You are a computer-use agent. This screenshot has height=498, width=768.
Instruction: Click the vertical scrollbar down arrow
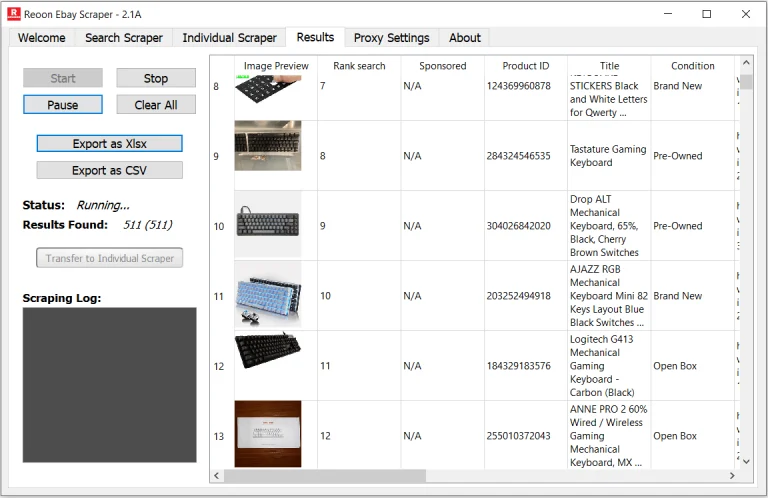click(x=746, y=461)
